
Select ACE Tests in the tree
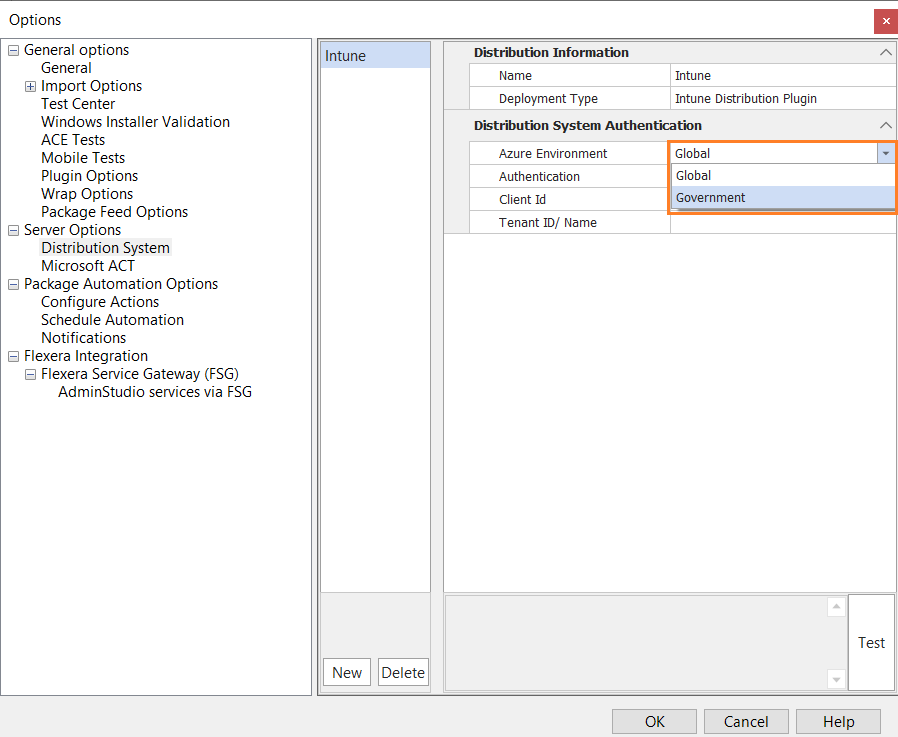pyautogui.click(x=73, y=140)
